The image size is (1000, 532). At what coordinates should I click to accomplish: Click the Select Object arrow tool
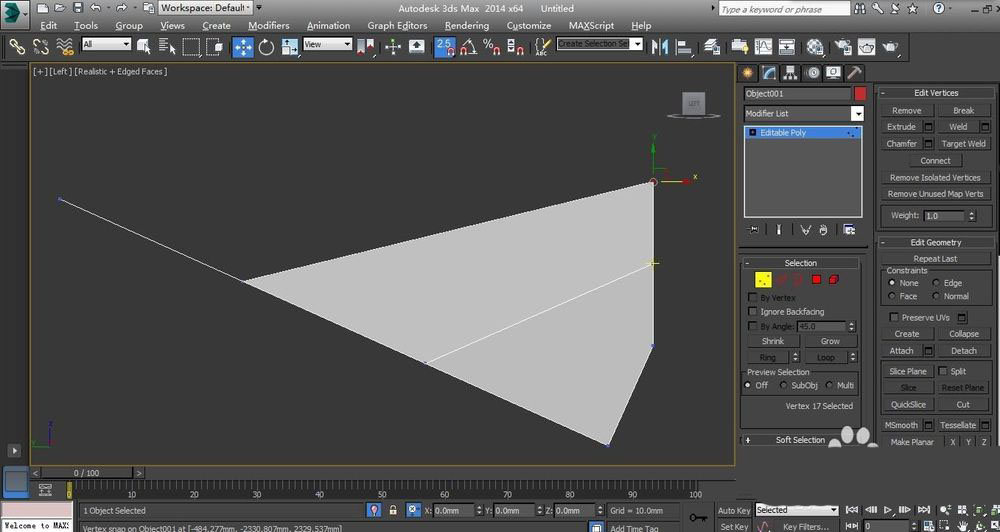click(x=143, y=47)
